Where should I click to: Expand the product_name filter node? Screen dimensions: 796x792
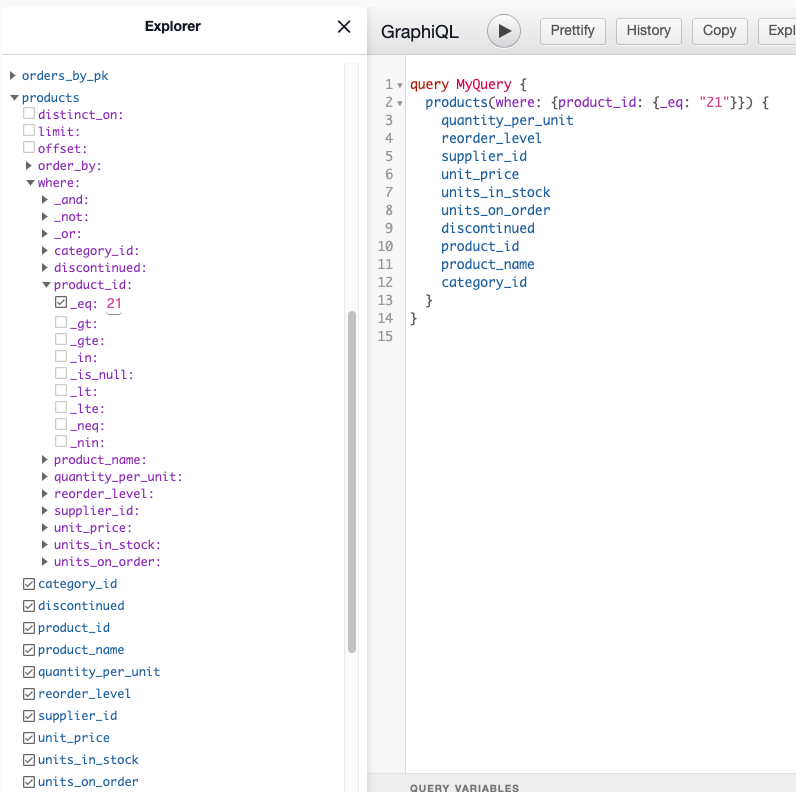pos(45,460)
